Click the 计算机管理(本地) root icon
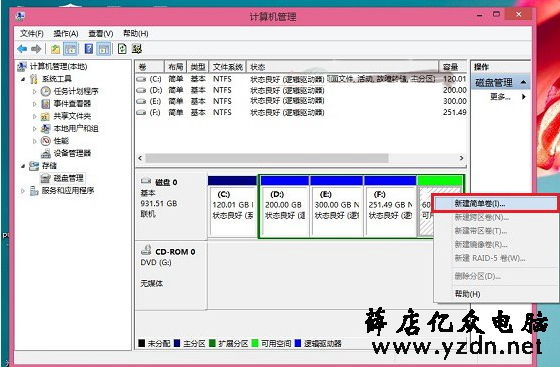Image resolution: width=560 pixels, height=367 pixels. coord(22,66)
